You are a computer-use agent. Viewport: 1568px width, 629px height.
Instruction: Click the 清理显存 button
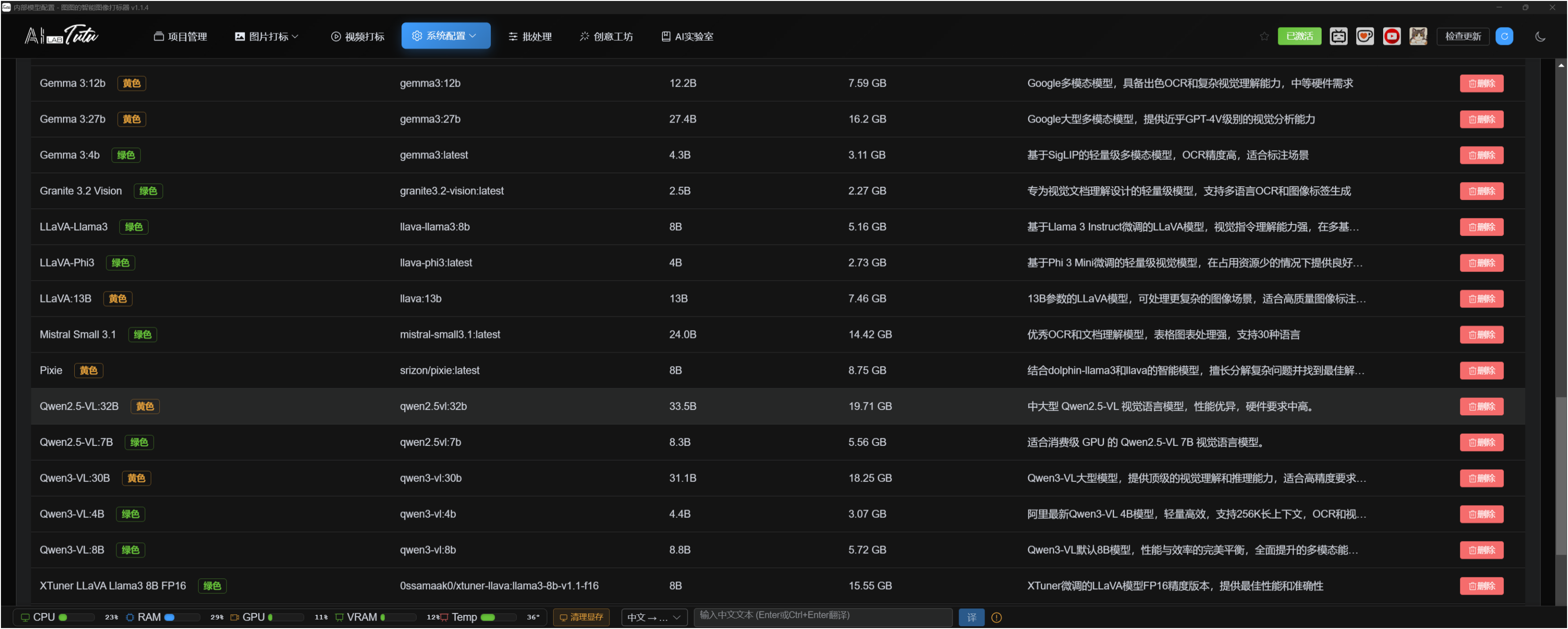(581, 618)
